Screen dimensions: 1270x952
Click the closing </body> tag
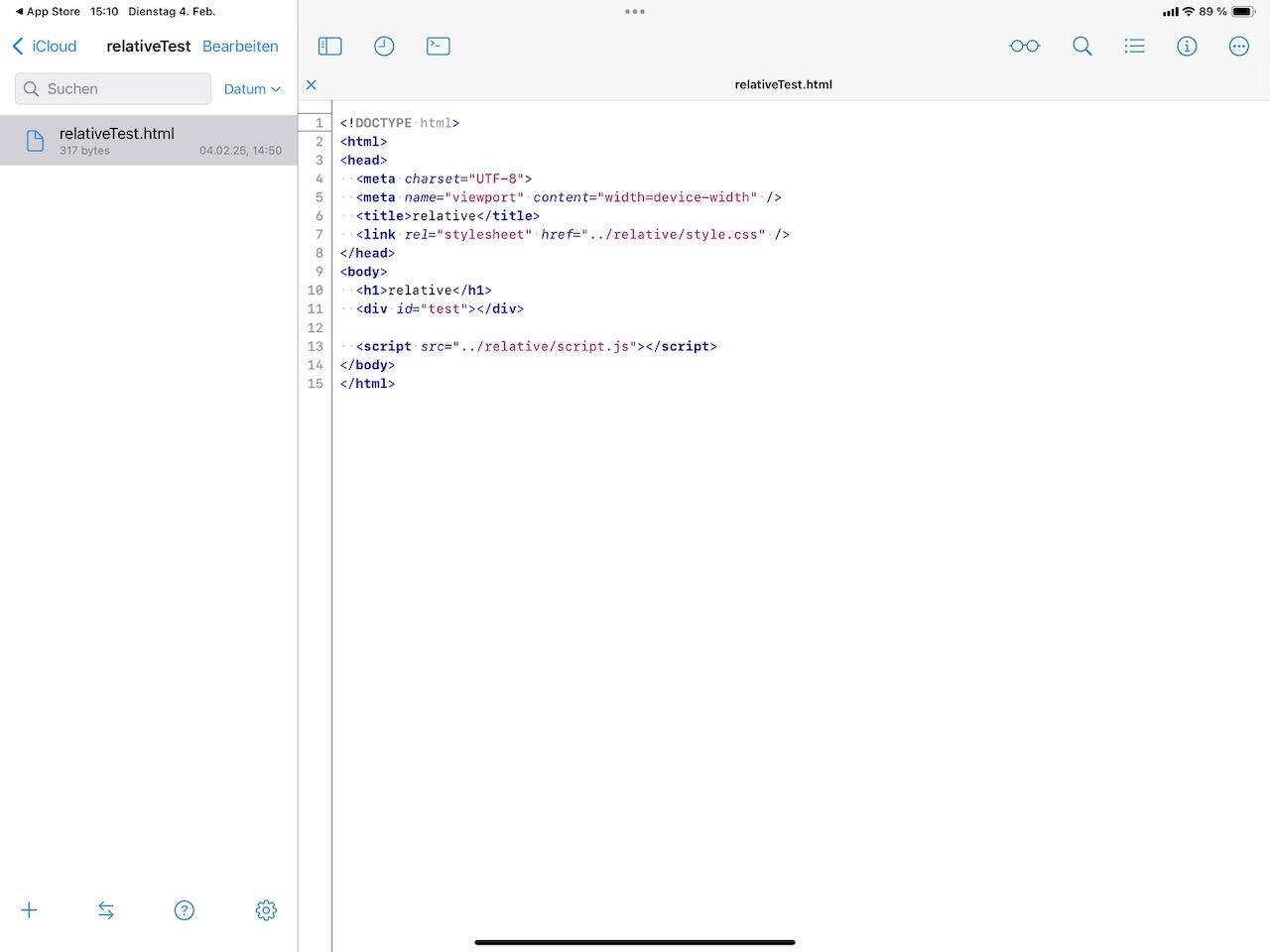(x=367, y=365)
